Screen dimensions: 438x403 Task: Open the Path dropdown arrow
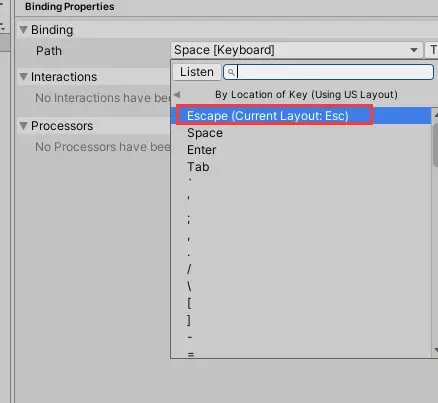[414, 50]
